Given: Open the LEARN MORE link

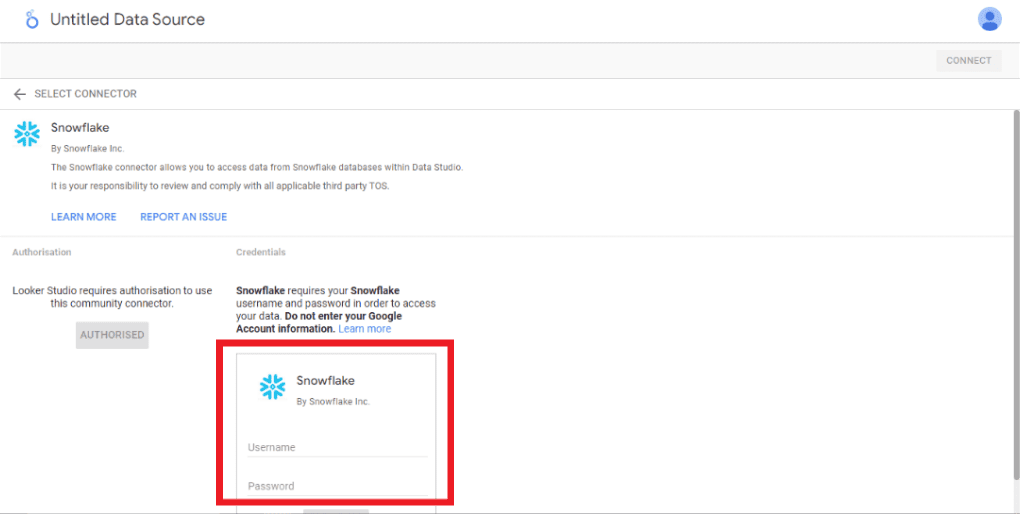Looking at the screenshot, I should tap(84, 217).
